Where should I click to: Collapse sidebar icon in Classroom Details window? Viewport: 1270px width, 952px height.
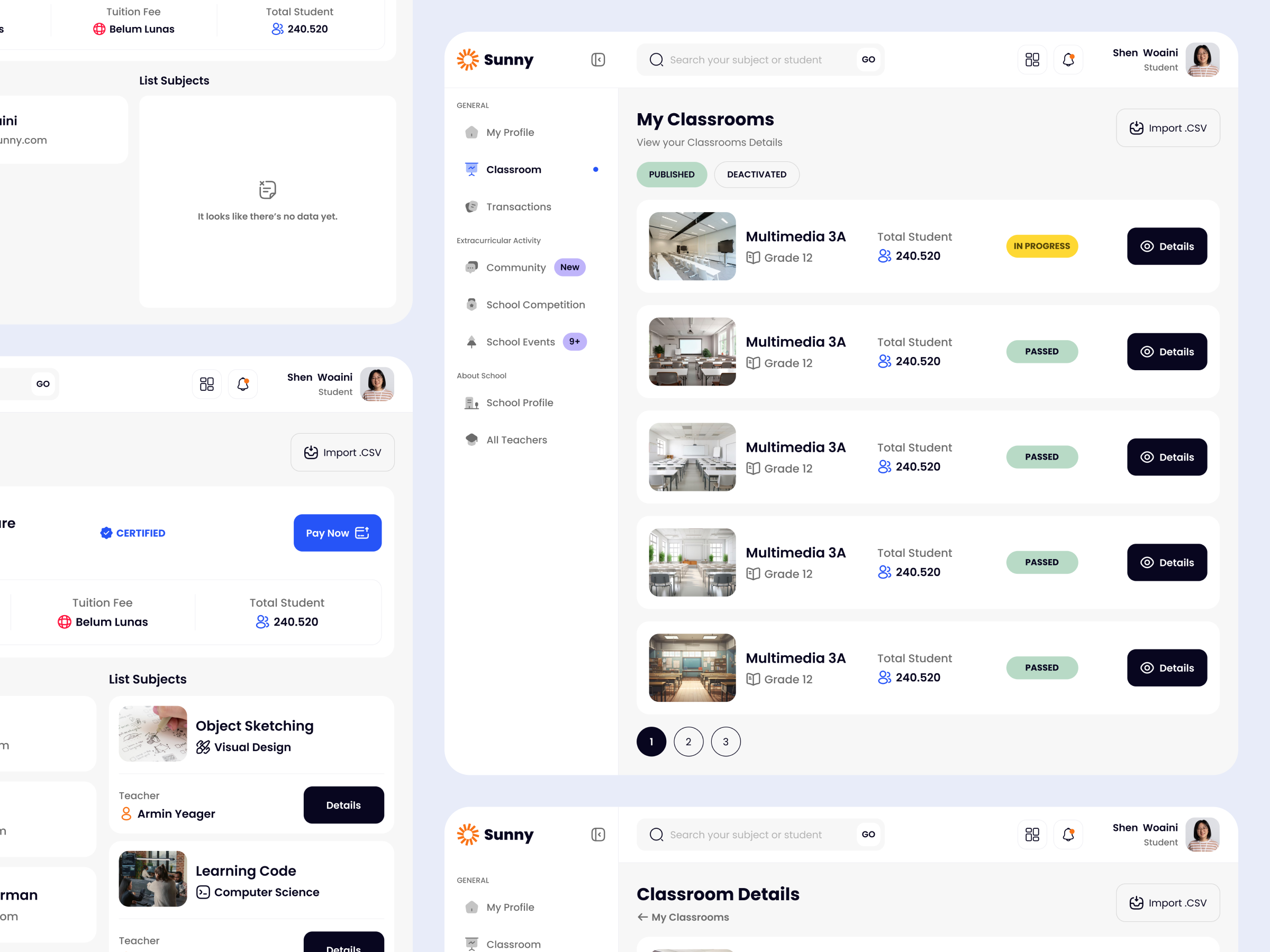coord(597,835)
